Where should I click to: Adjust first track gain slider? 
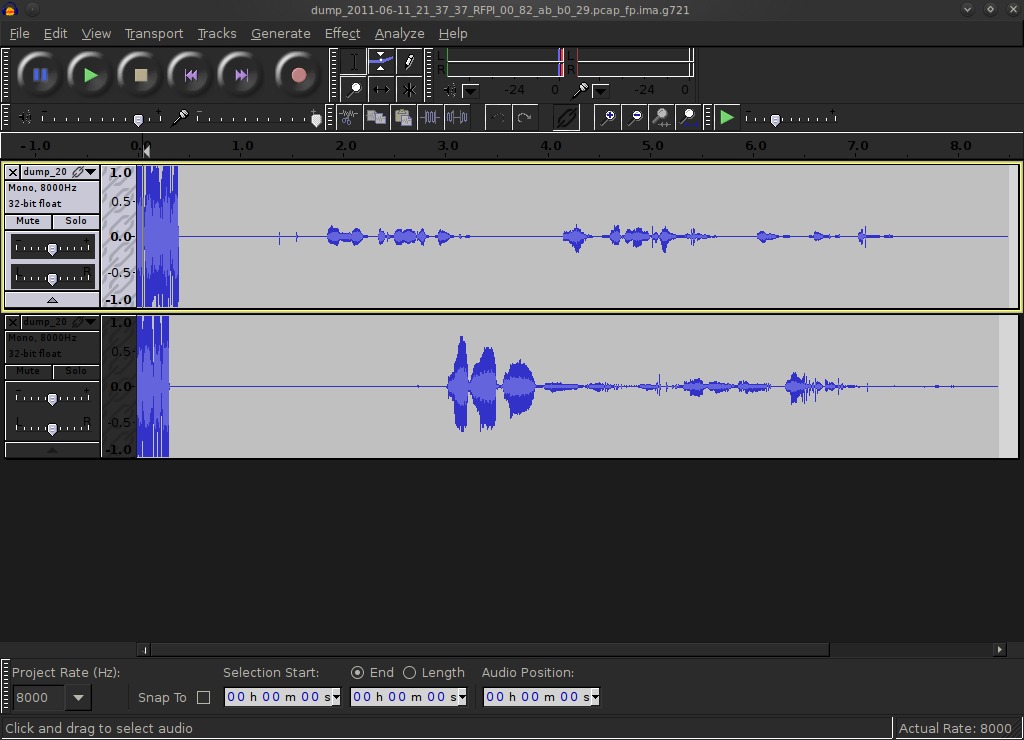(52, 248)
